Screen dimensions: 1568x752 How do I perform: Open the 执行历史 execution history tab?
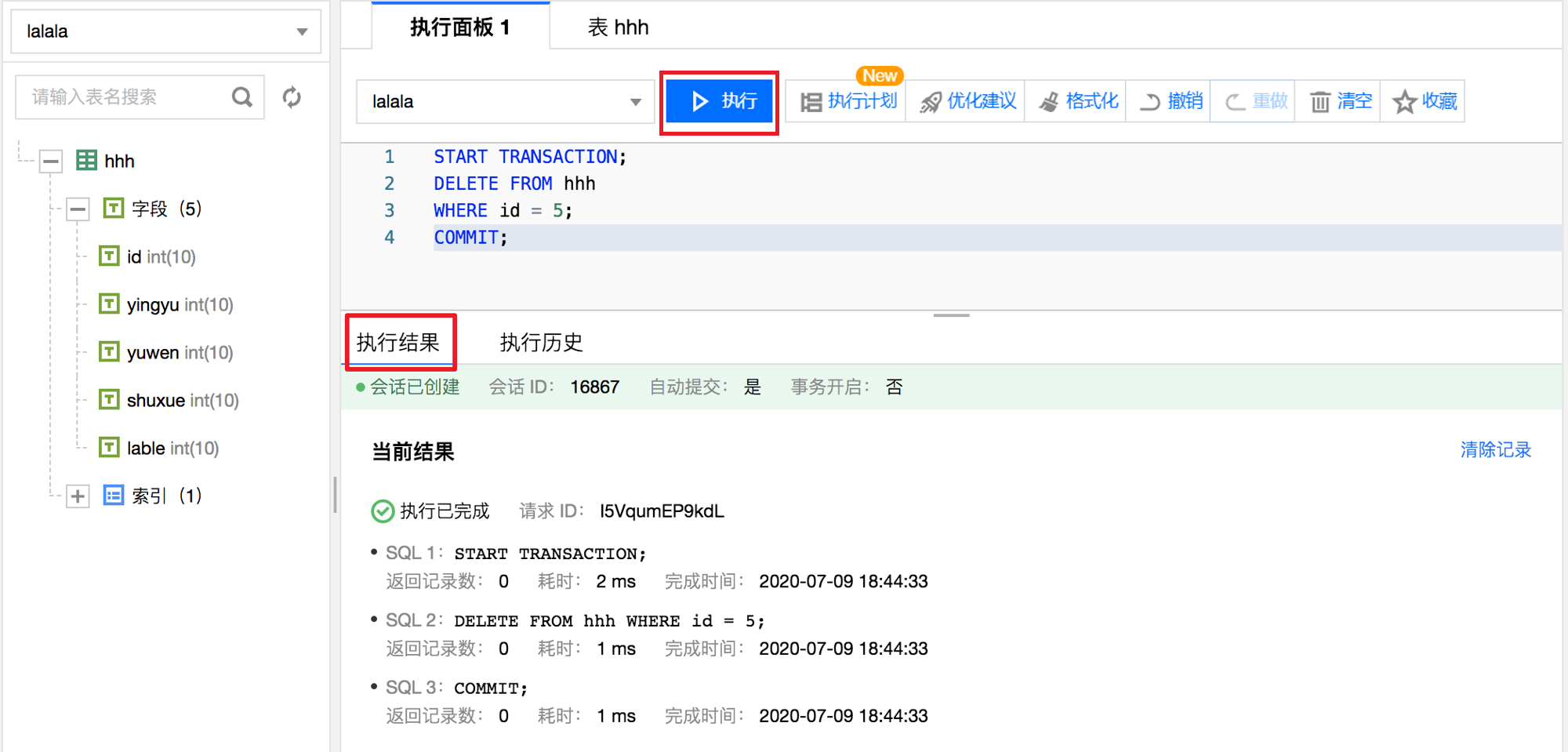tap(540, 342)
